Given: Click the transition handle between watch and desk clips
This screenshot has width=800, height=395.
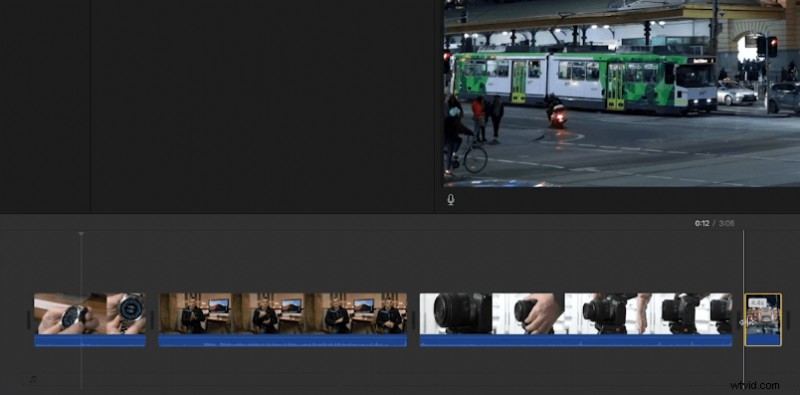Looking at the screenshot, I should pos(152,320).
